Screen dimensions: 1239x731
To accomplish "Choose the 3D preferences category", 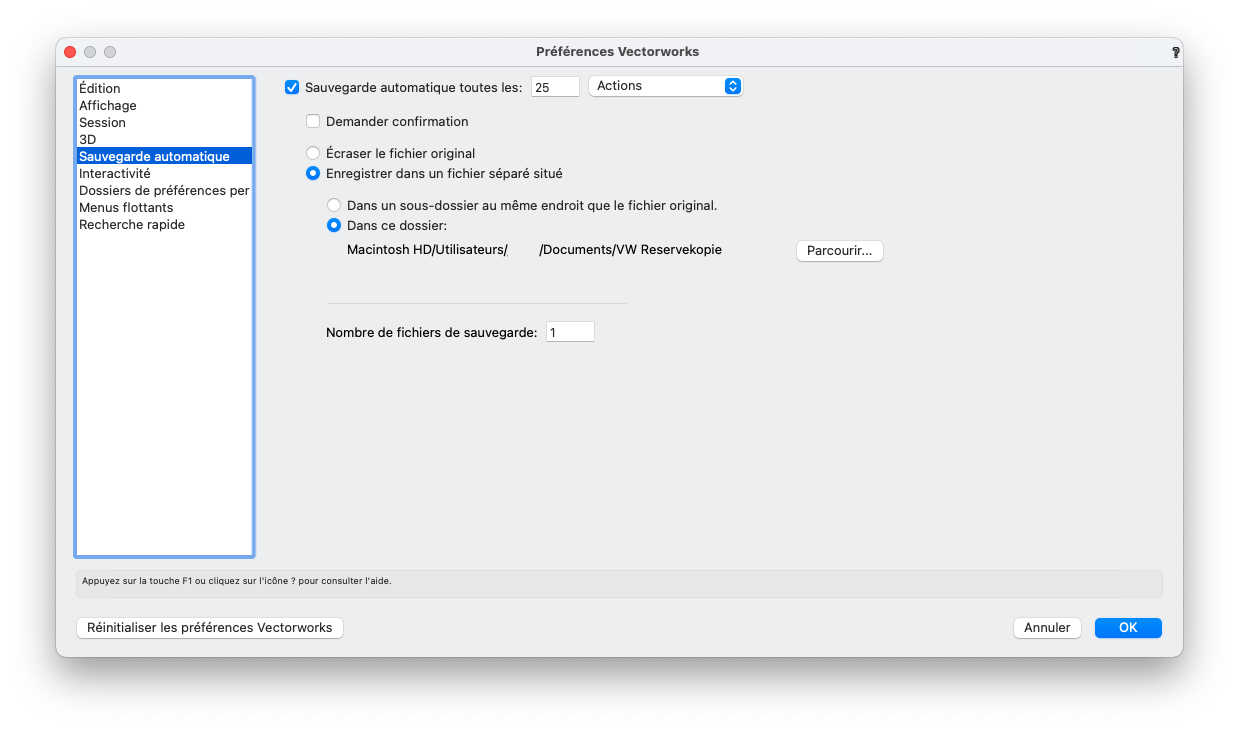I will 164,140.
